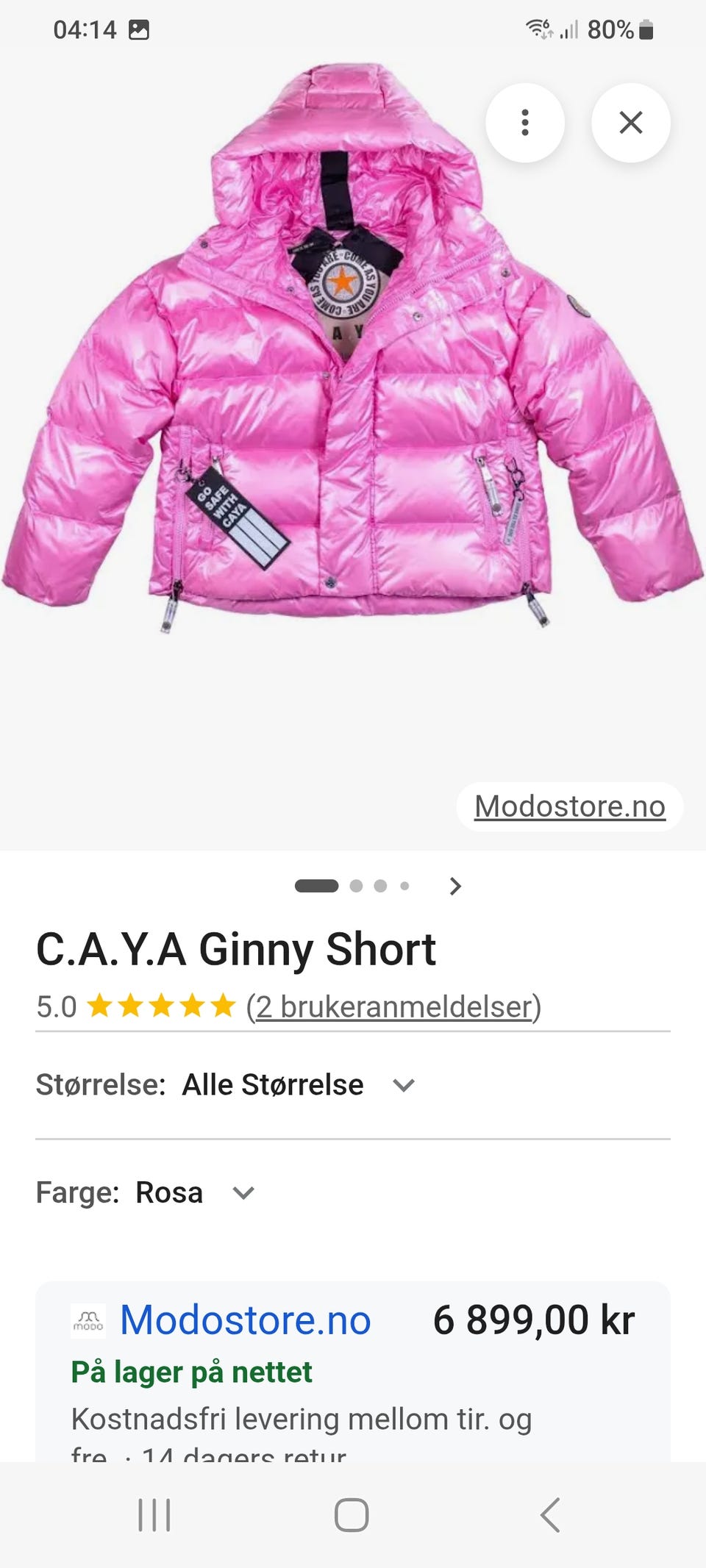
Task: Tap the Android back arrow button
Action: (x=550, y=1515)
